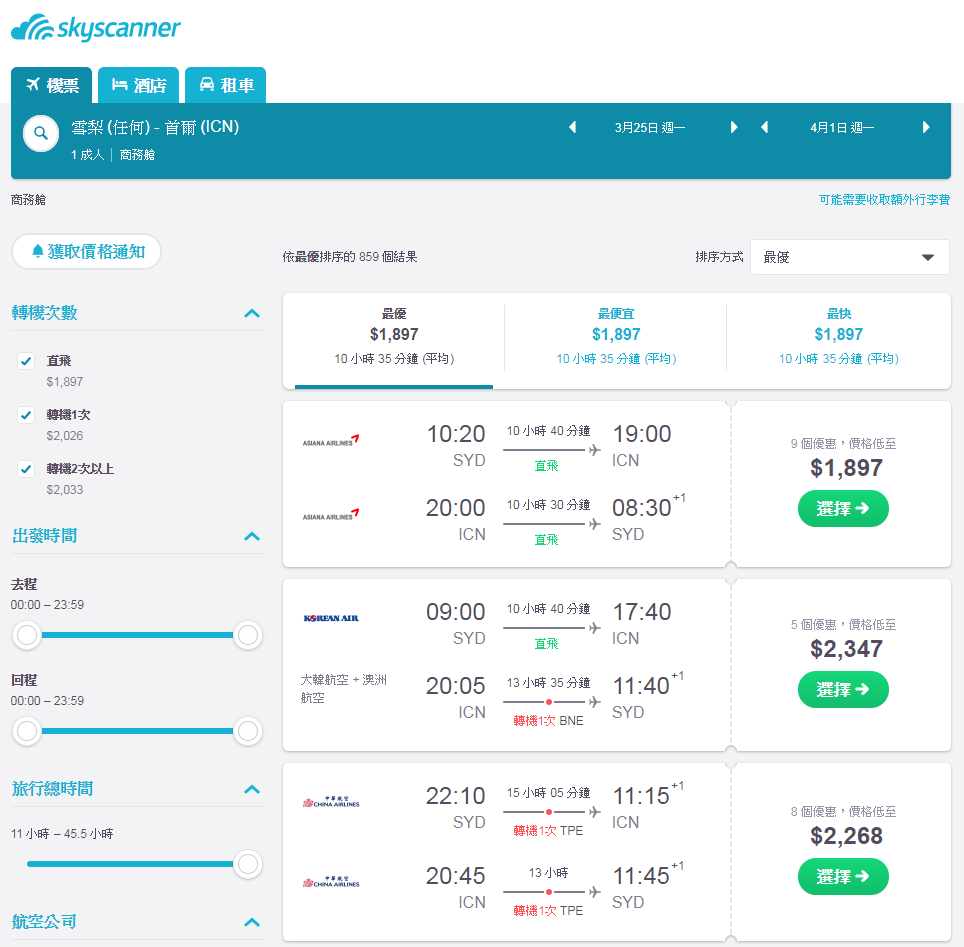Go to previous departure date arrow
This screenshot has width=964, height=947.
click(x=572, y=127)
